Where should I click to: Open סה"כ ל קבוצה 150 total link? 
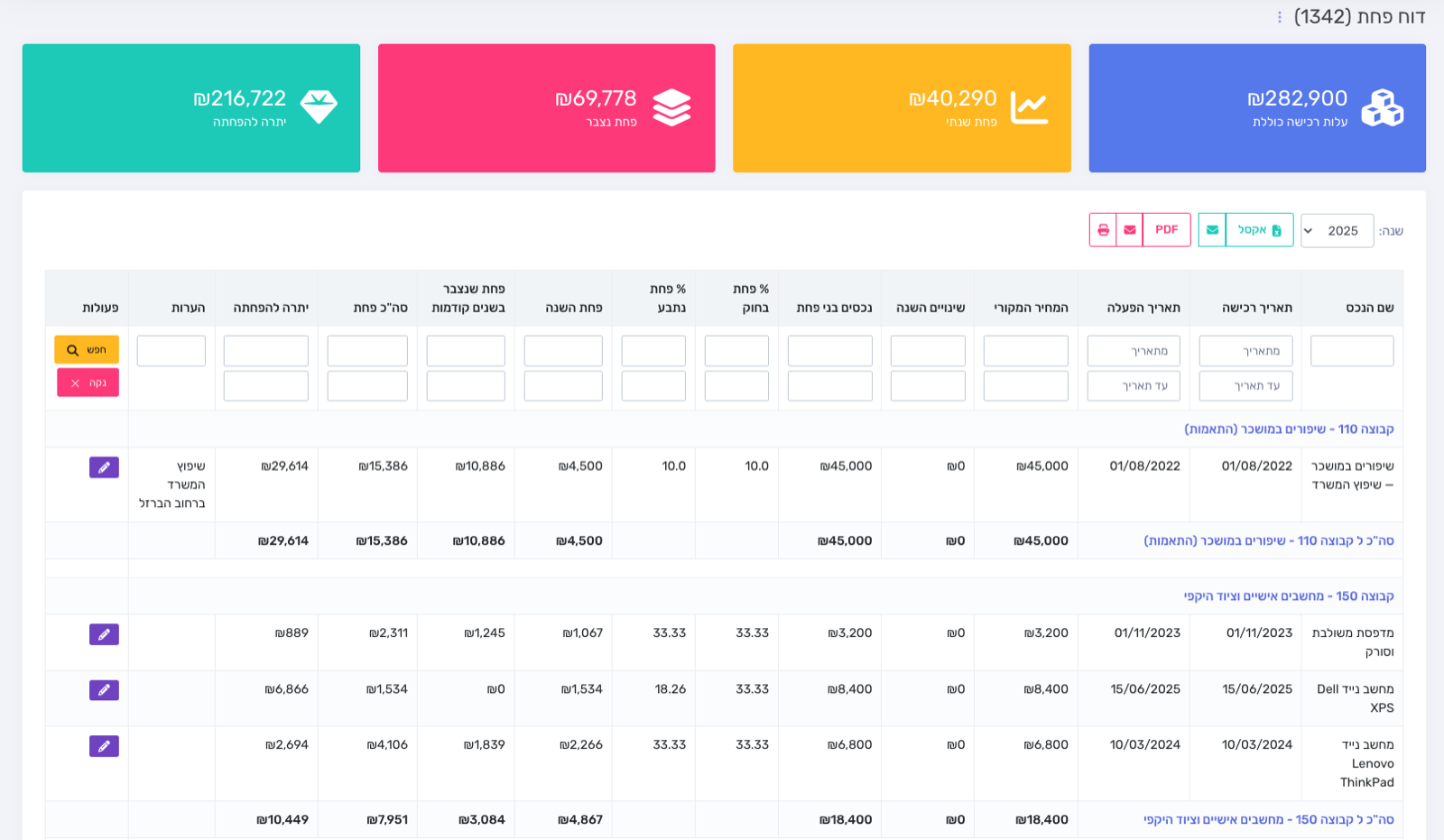(x=1269, y=820)
